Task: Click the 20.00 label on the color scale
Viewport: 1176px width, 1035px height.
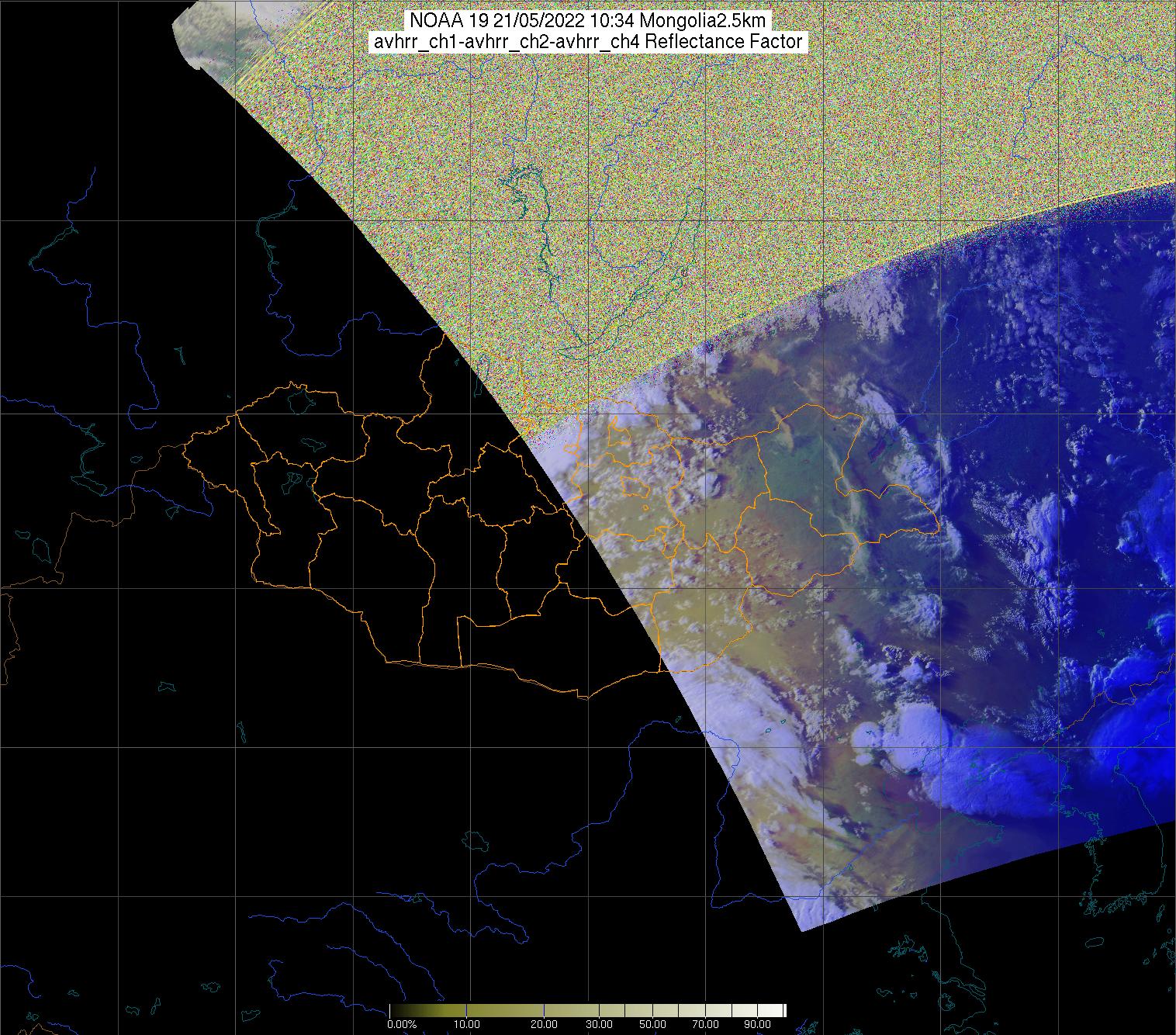Action: tap(544, 1025)
